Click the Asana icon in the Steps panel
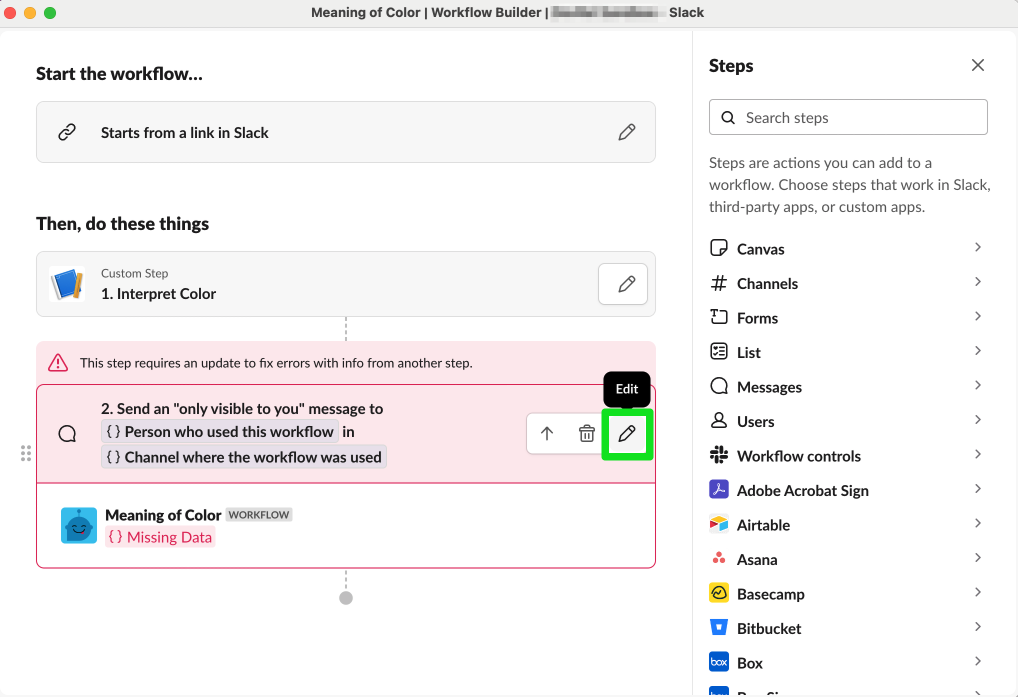This screenshot has height=697, width=1018. tap(719, 559)
